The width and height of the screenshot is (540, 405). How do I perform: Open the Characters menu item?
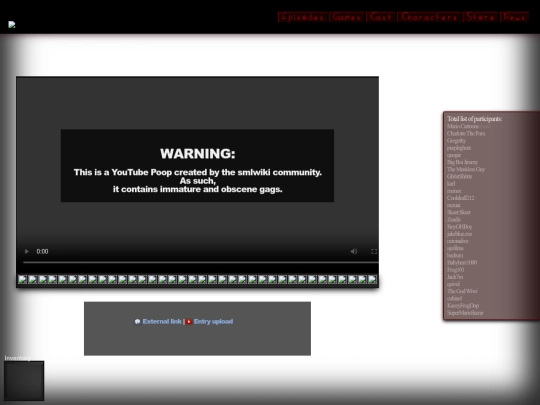point(429,17)
